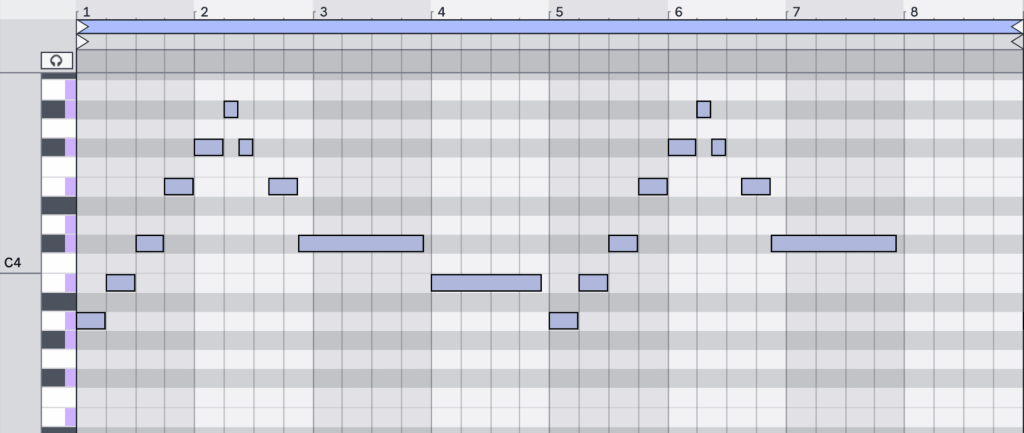Image resolution: width=1024 pixels, height=433 pixels.
Task: Click the loop start marker triangle
Action: pyautogui.click(x=82, y=28)
